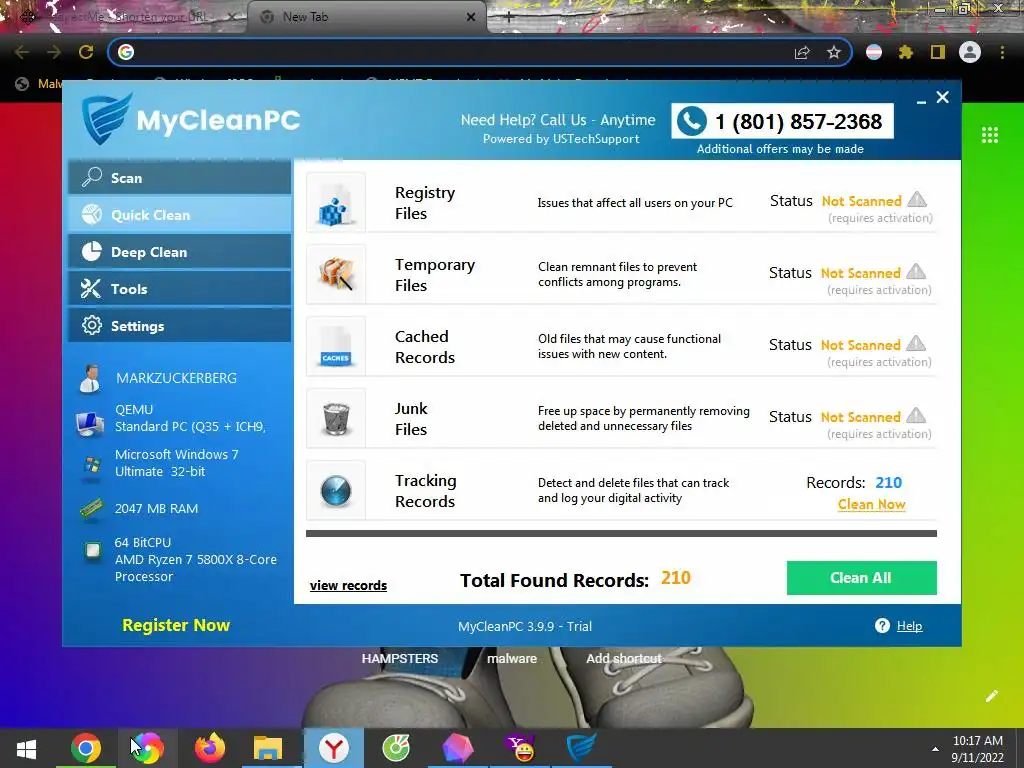Viewport: 1024px width, 768px height.
Task: Open the Tools section
Action: coord(180,289)
